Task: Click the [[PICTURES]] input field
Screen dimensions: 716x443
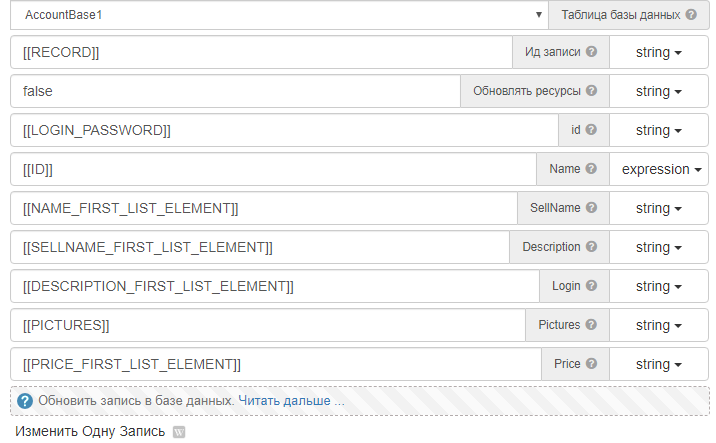Action: [x=267, y=325]
